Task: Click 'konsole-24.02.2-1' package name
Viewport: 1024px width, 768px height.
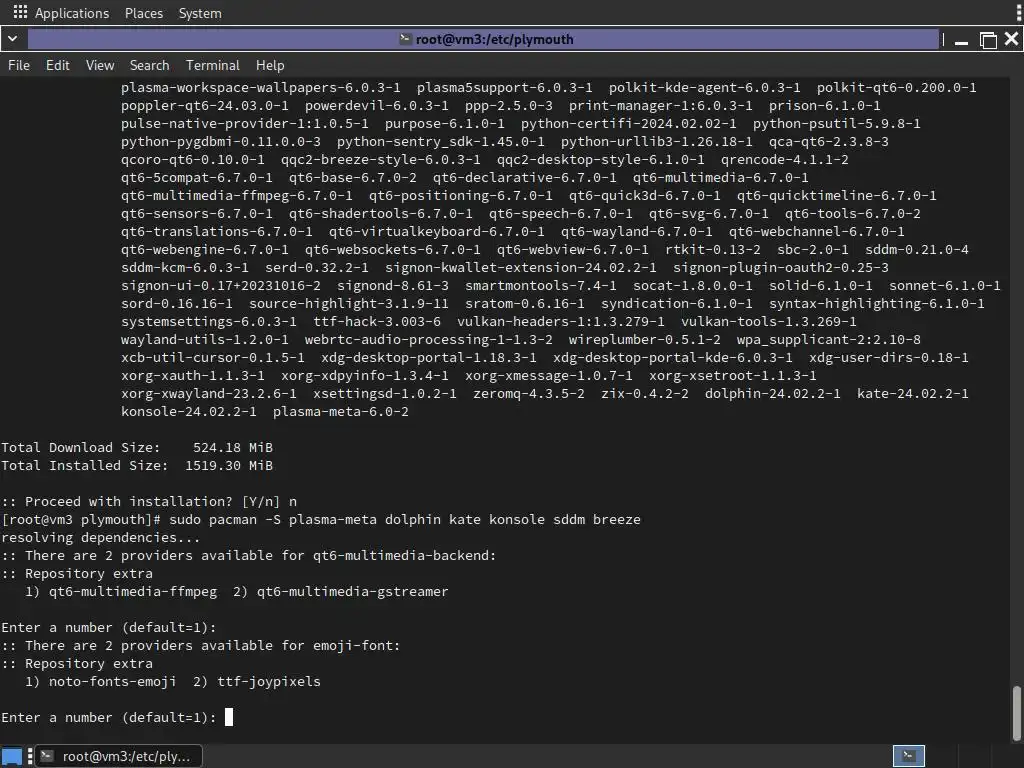Action: pos(189,411)
